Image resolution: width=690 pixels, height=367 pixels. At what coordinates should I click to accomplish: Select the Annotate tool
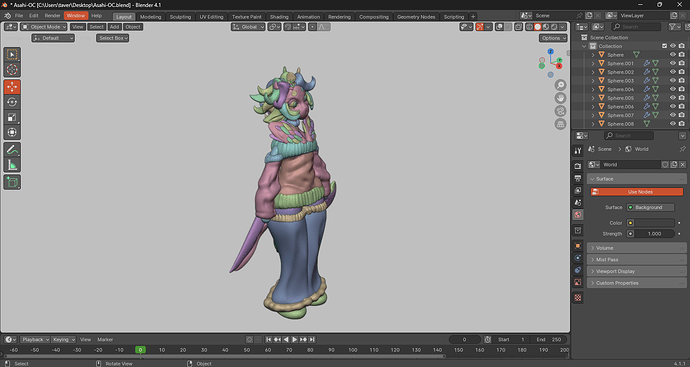click(x=12, y=150)
